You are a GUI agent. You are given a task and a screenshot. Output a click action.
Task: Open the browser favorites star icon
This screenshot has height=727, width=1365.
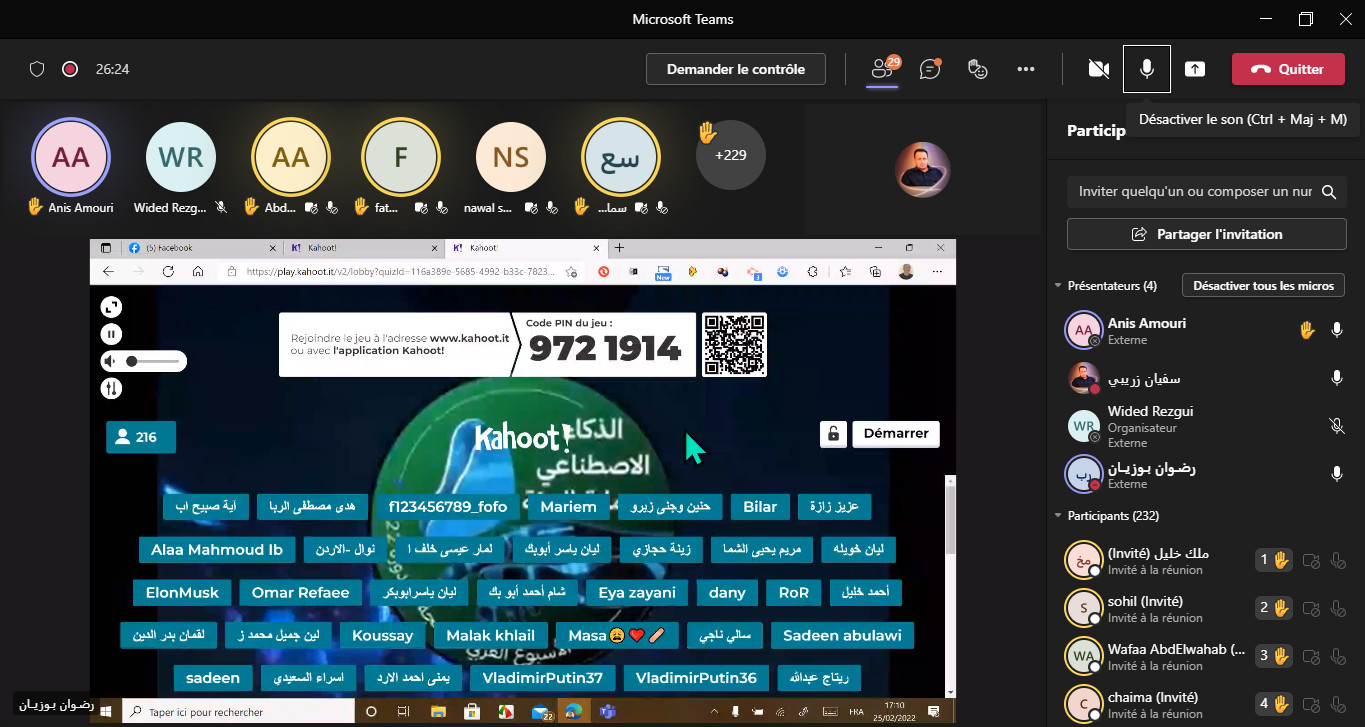pyautogui.click(x=846, y=271)
